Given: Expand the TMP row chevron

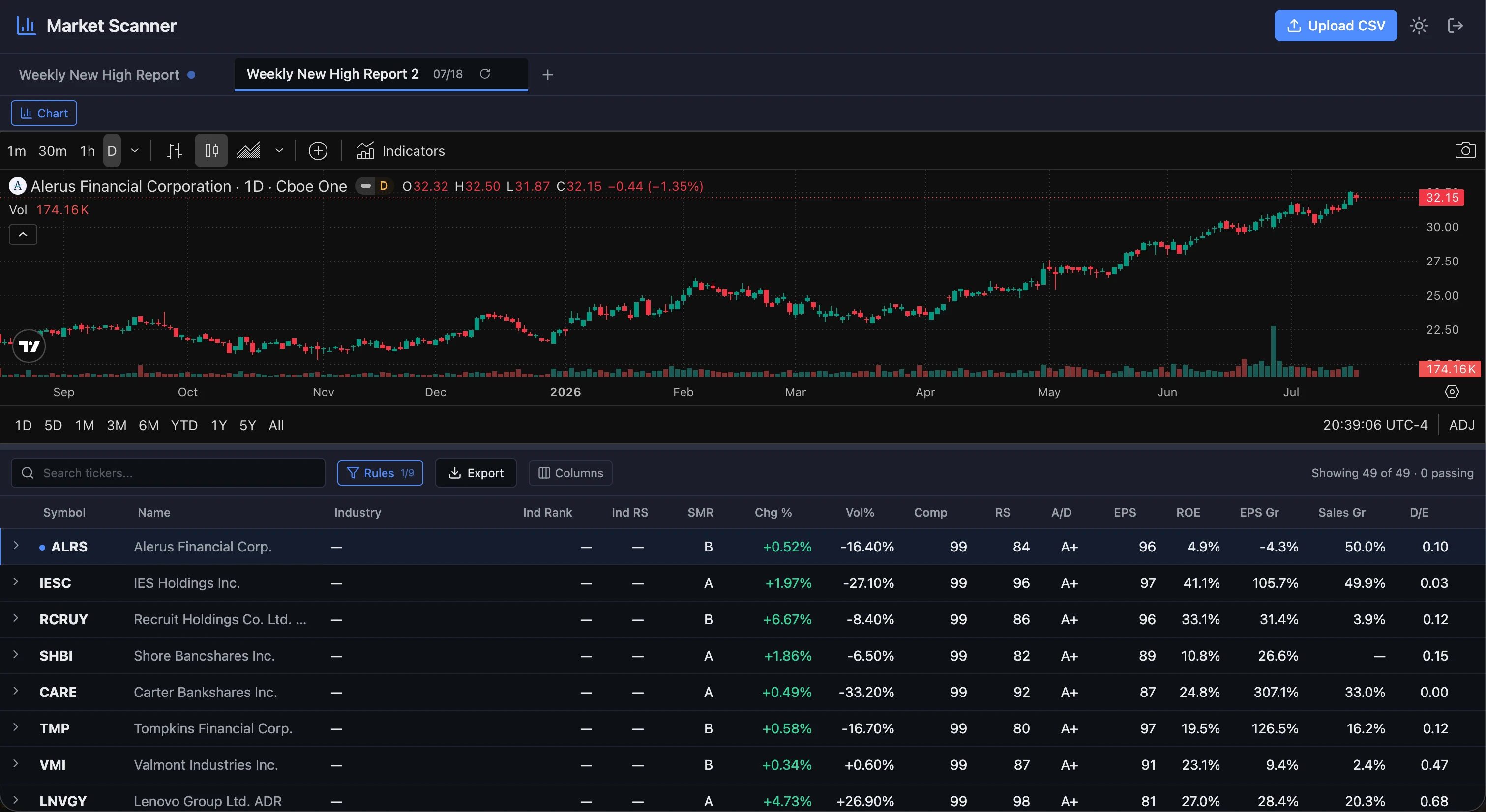Looking at the screenshot, I should 16,727.
